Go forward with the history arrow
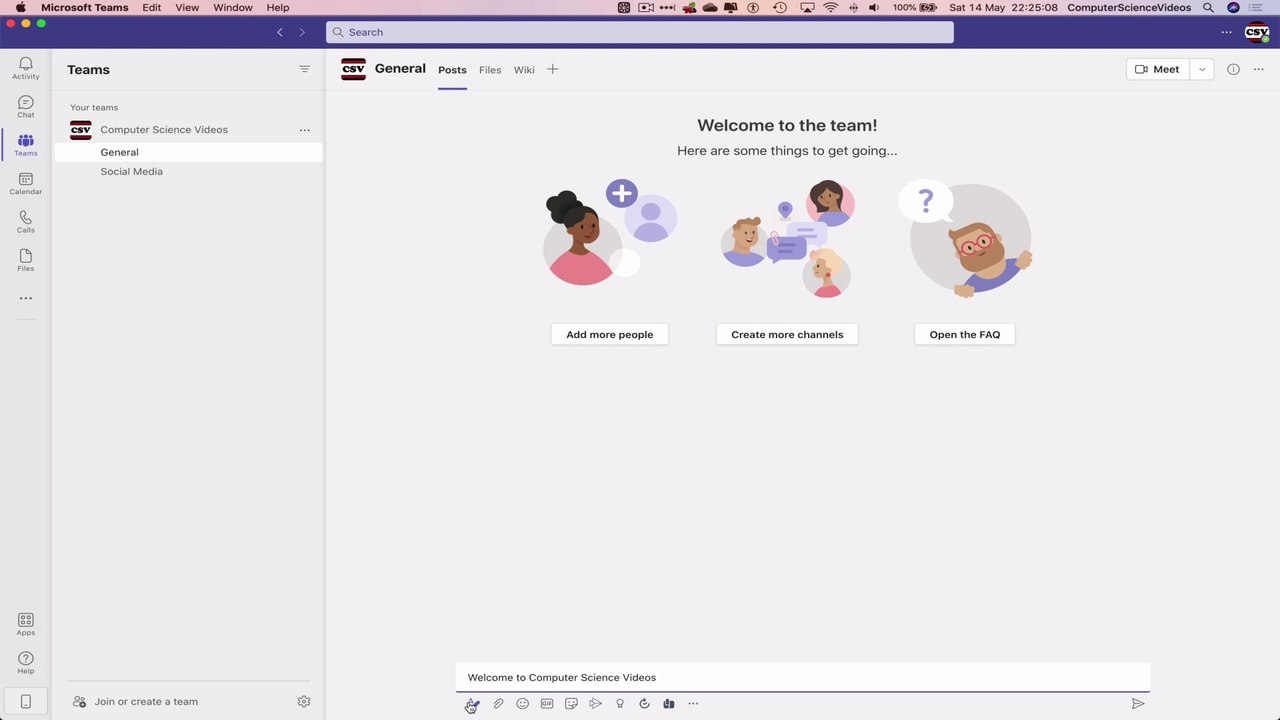 coord(302,32)
